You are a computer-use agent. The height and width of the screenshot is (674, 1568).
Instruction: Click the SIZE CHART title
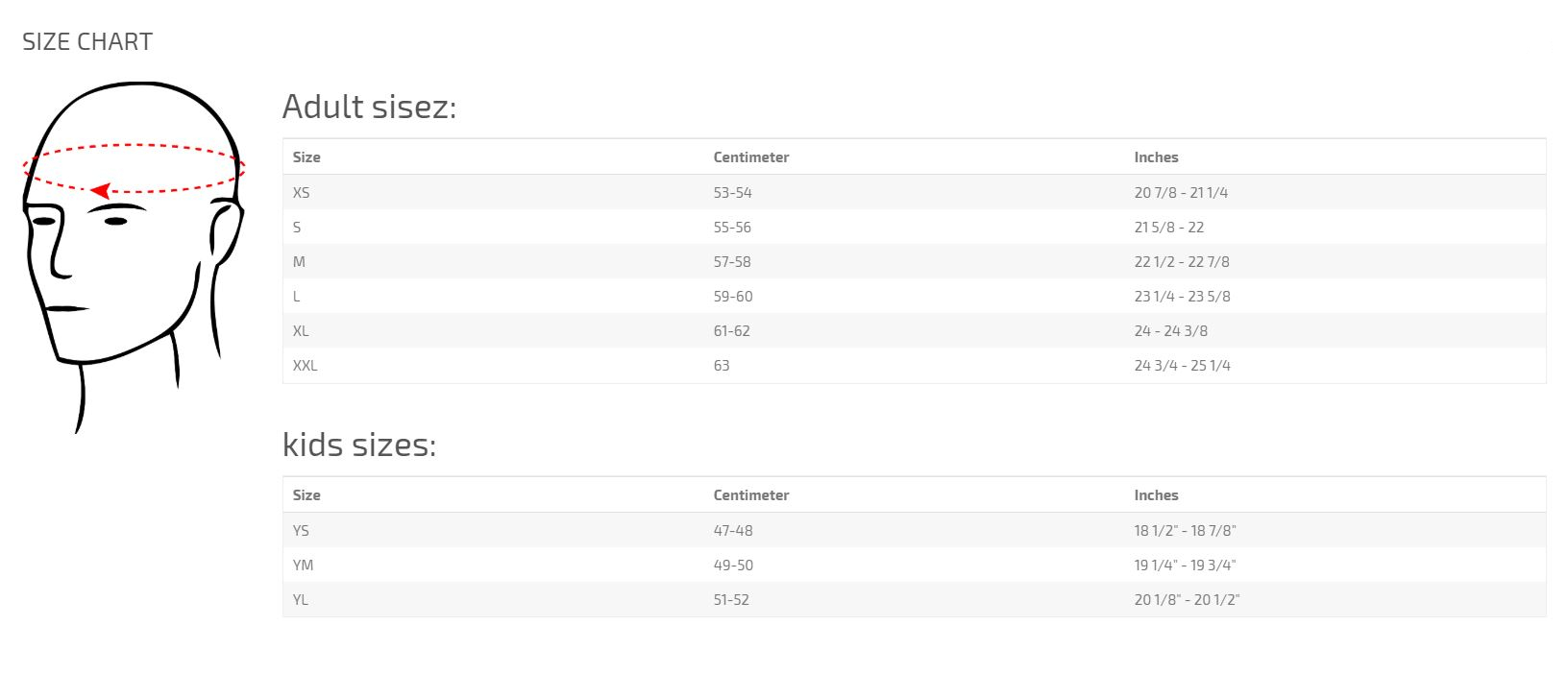click(x=87, y=42)
